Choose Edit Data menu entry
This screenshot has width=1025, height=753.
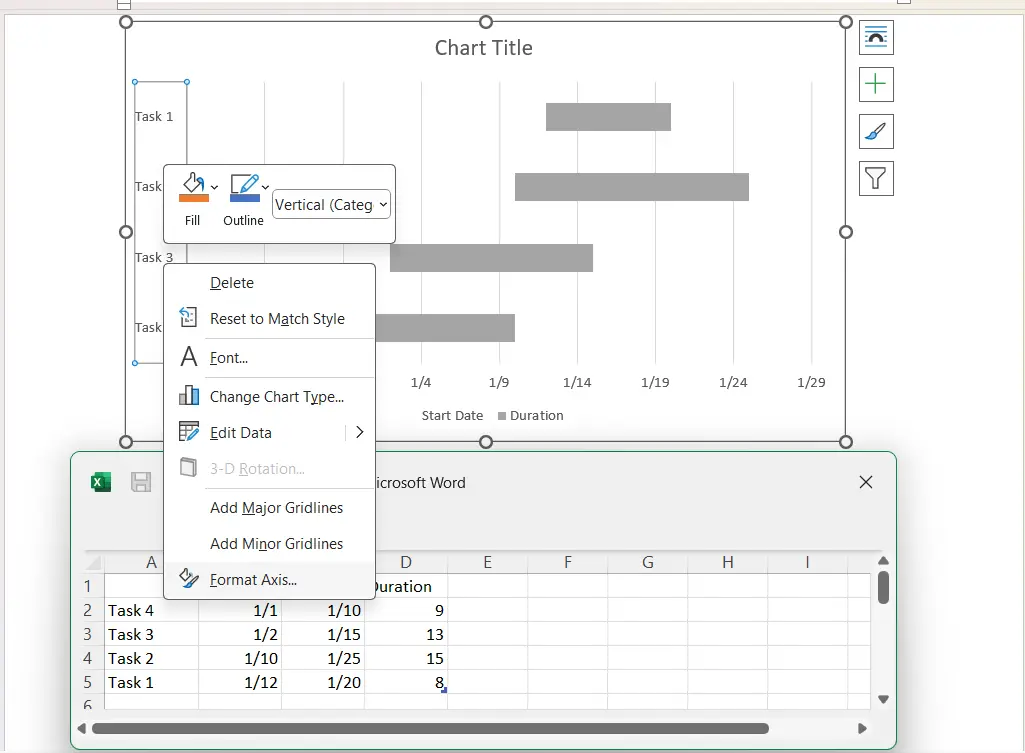(241, 433)
